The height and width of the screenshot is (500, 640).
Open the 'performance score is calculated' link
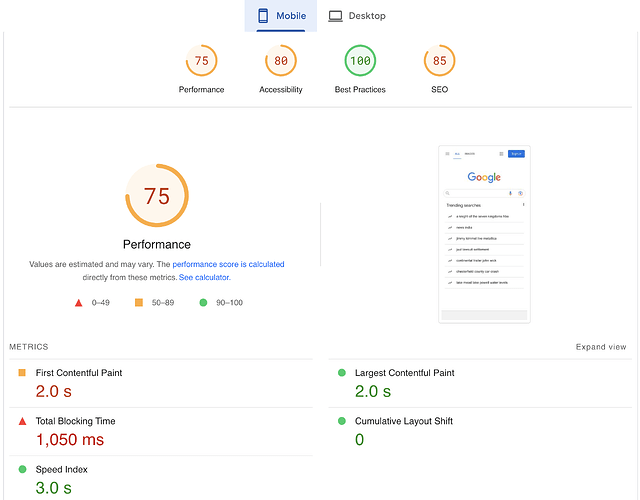coord(228,264)
